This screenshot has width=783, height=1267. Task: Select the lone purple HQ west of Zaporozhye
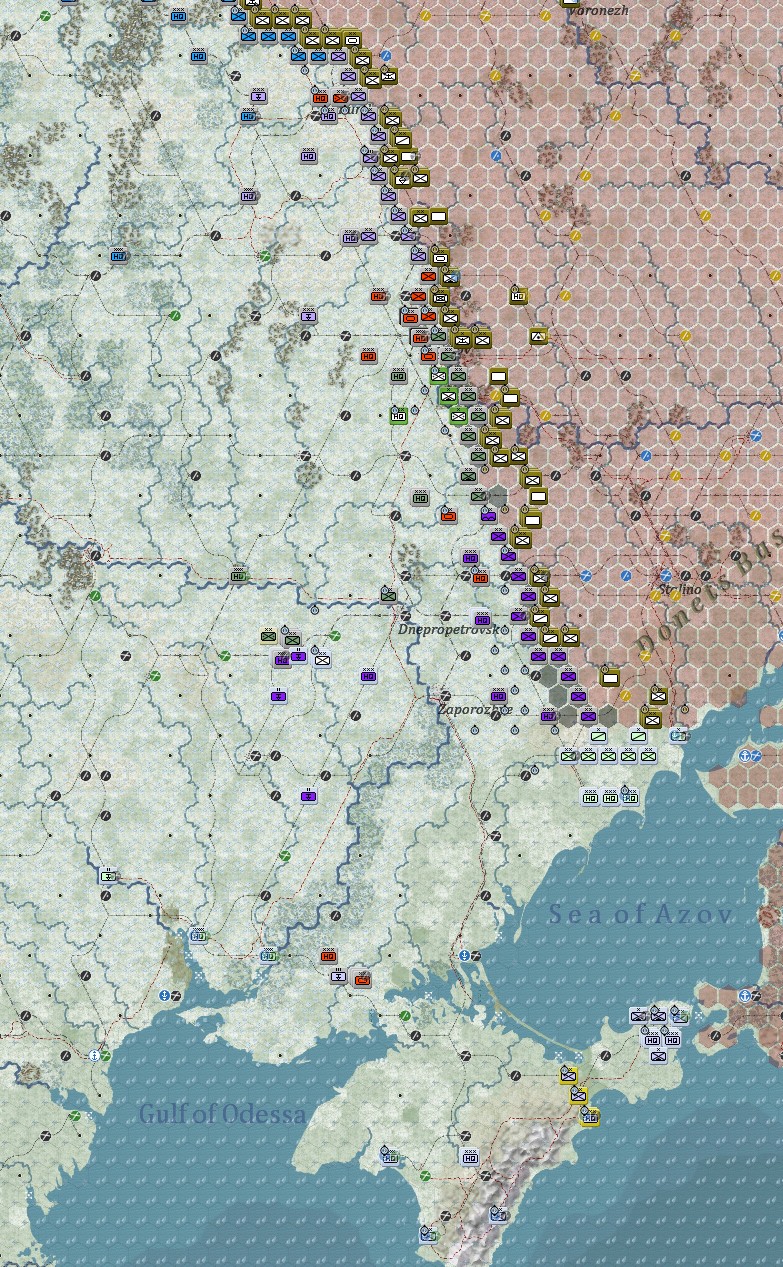(x=368, y=677)
